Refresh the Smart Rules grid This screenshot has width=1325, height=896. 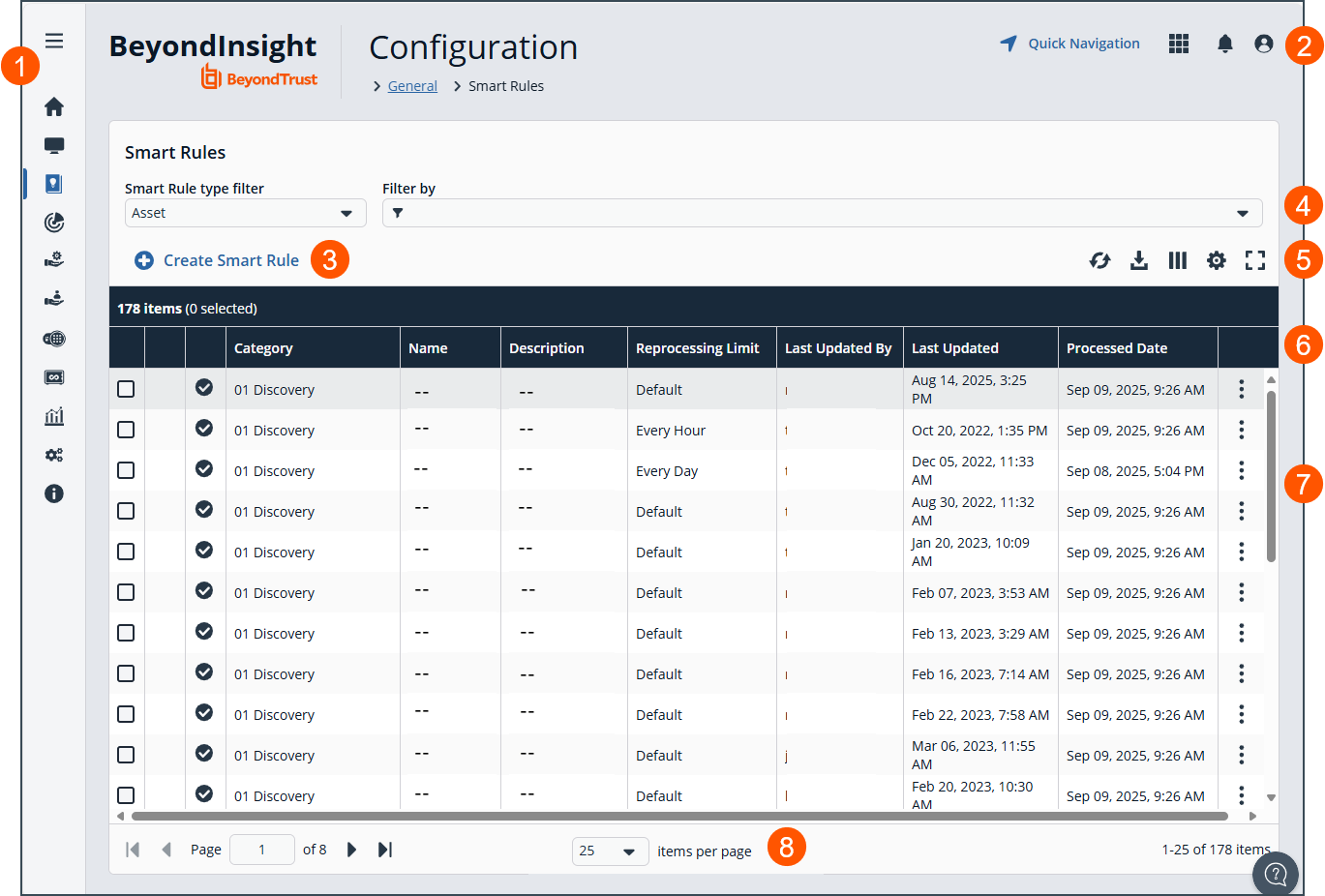click(x=1100, y=260)
